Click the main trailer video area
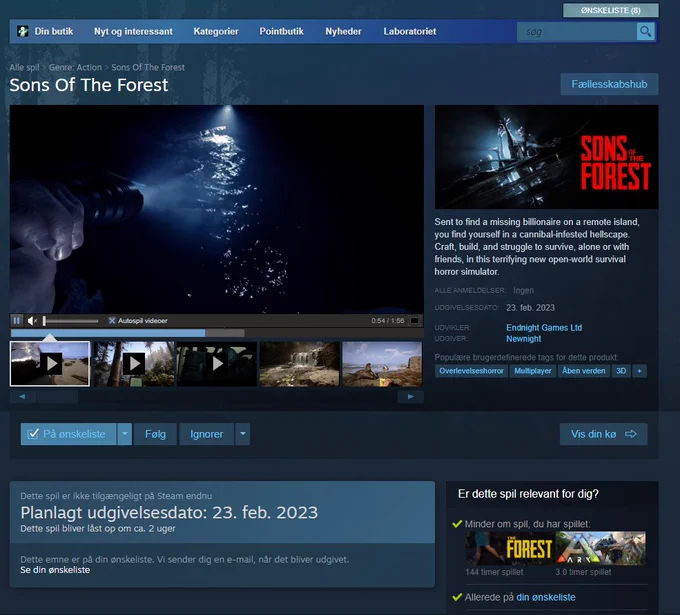 217,209
